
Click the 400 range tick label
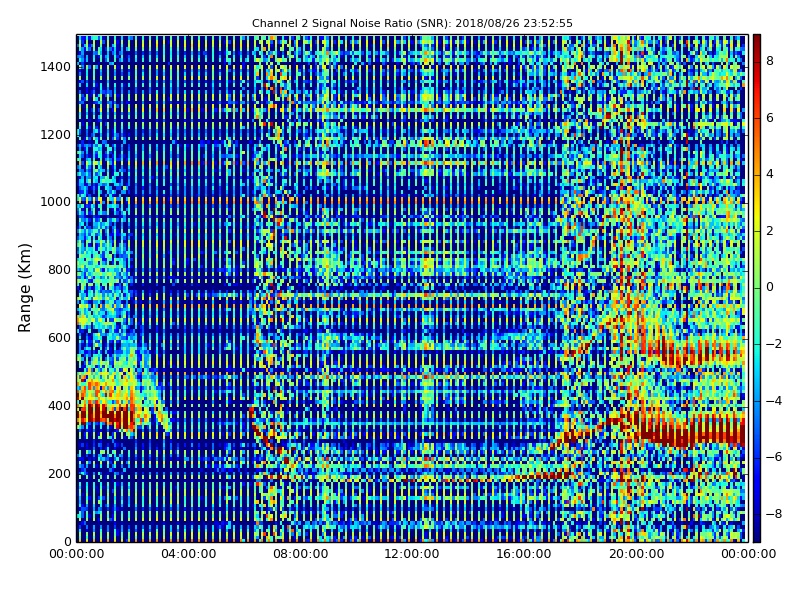pyautogui.click(x=59, y=406)
